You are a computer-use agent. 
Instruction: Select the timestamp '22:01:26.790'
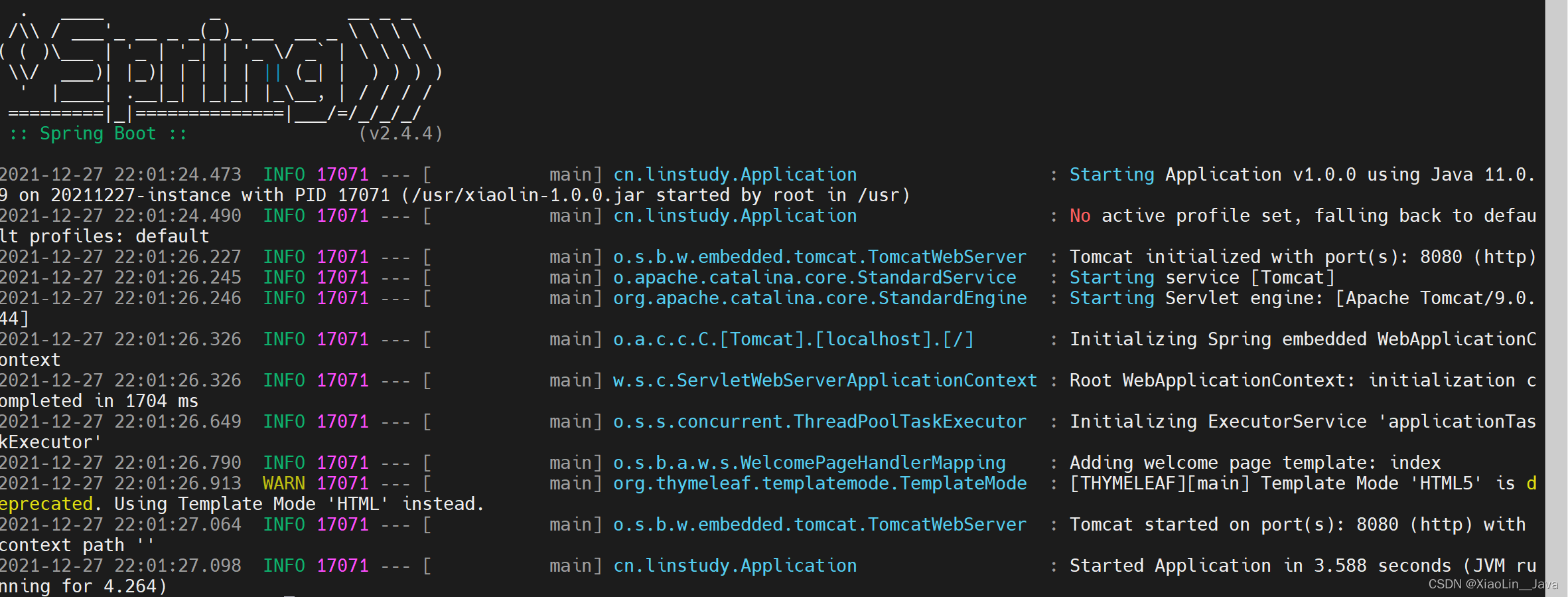tap(178, 463)
